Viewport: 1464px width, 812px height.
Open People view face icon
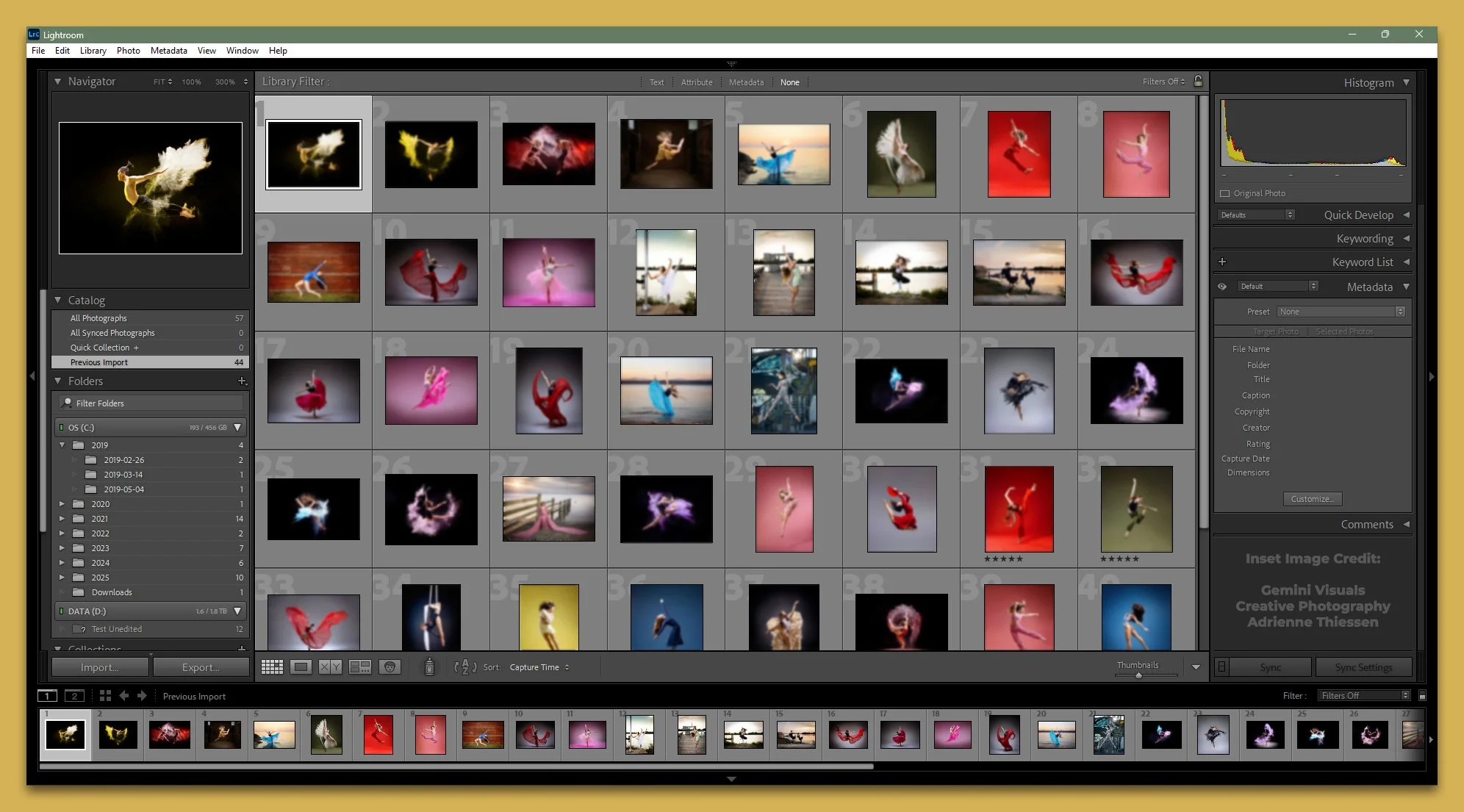pyautogui.click(x=390, y=667)
